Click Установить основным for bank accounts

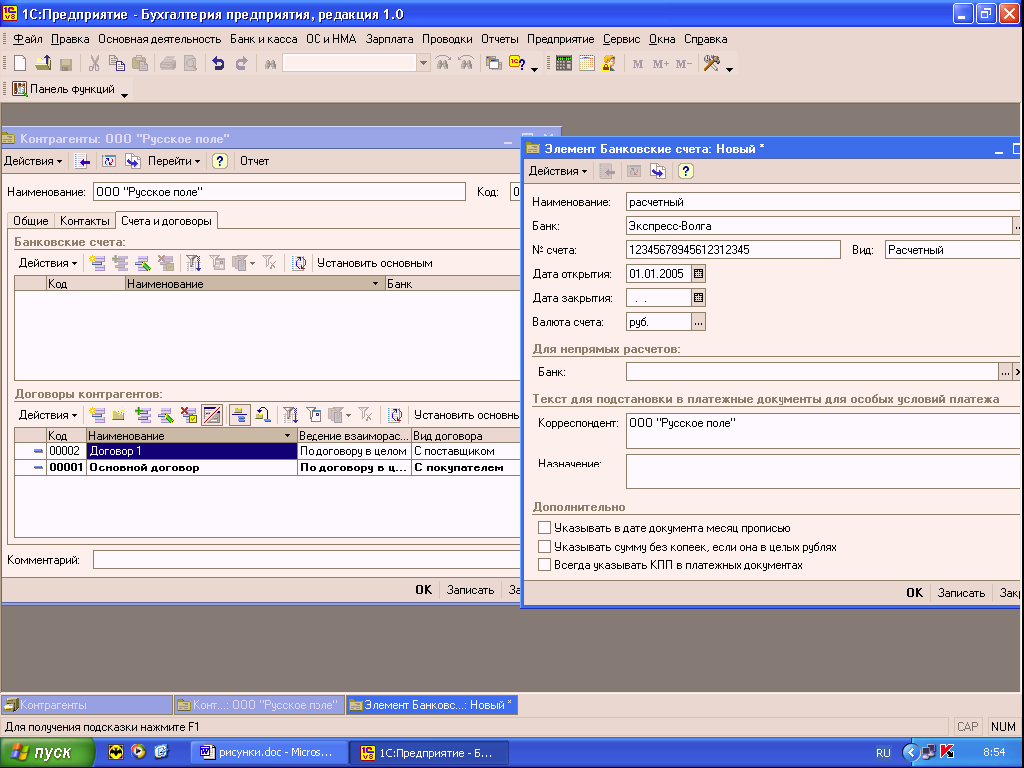[x=374, y=263]
